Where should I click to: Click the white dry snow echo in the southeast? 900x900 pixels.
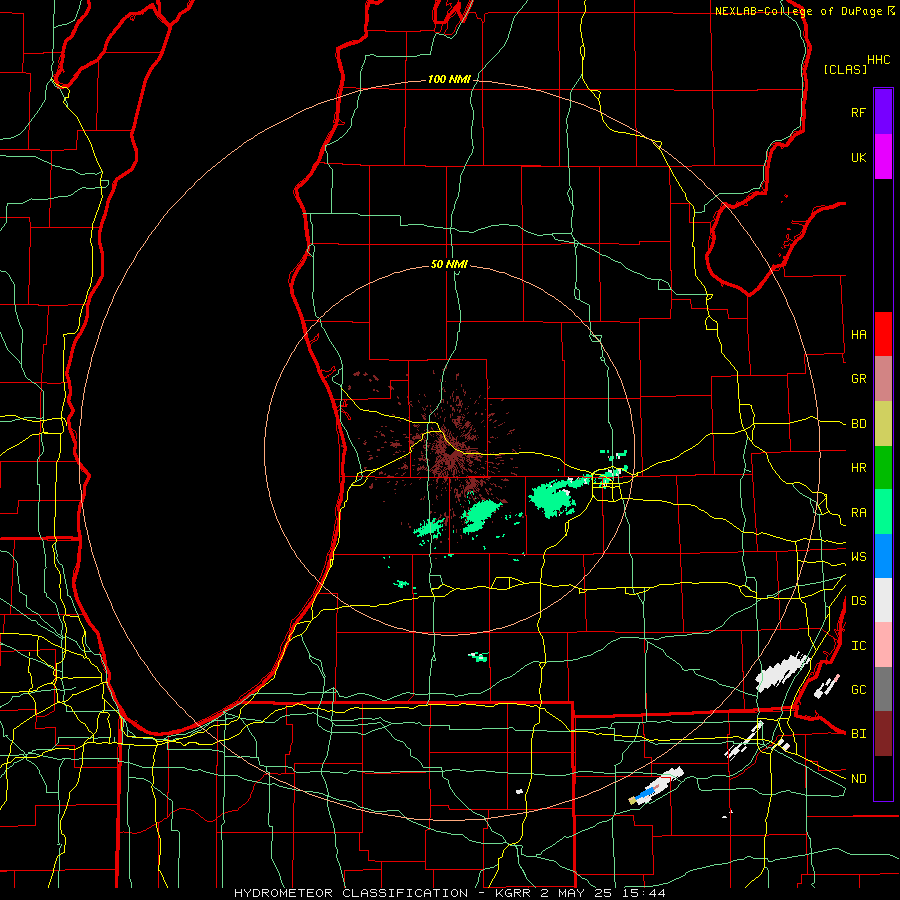781,673
